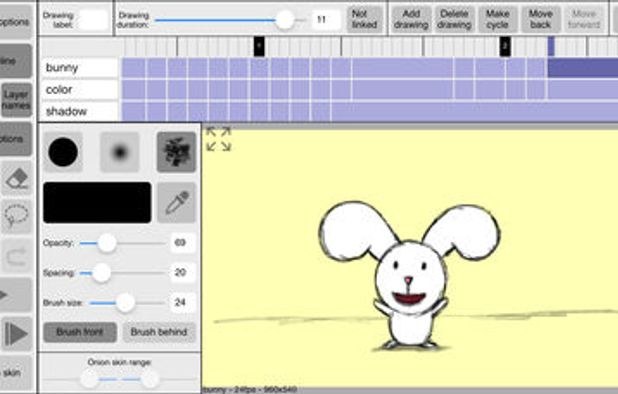This screenshot has width=618, height=394.
Task: Click the Drawing duration value 11
Action: tap(326, 19)
